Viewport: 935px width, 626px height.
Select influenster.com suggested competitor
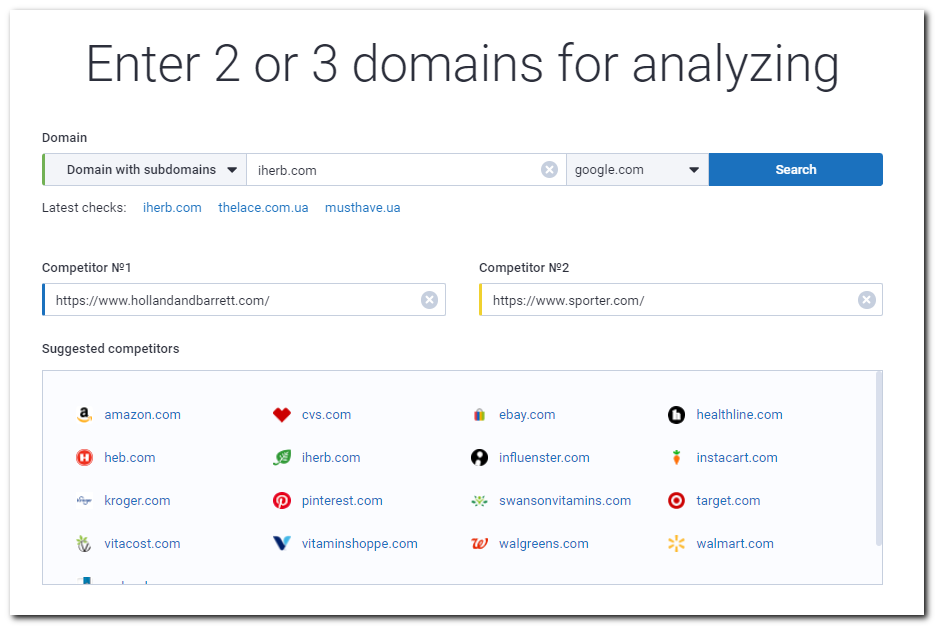[544, 457]
